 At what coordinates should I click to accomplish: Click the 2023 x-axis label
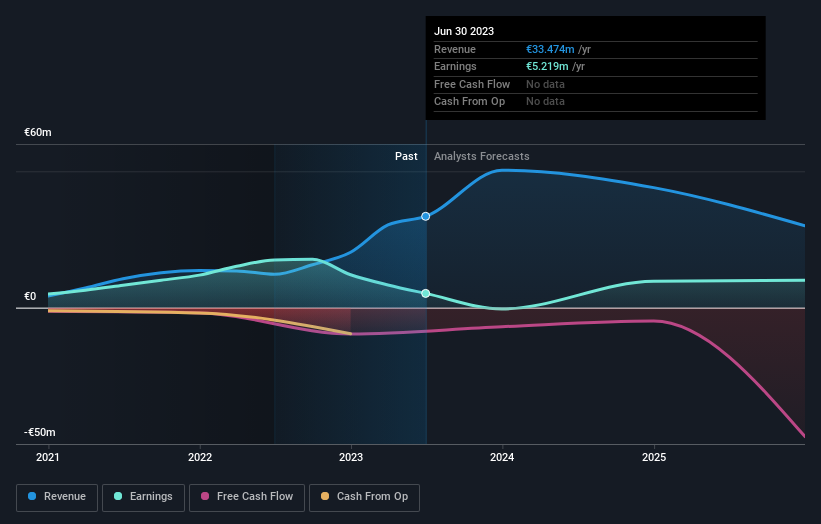tap(351, 458)
